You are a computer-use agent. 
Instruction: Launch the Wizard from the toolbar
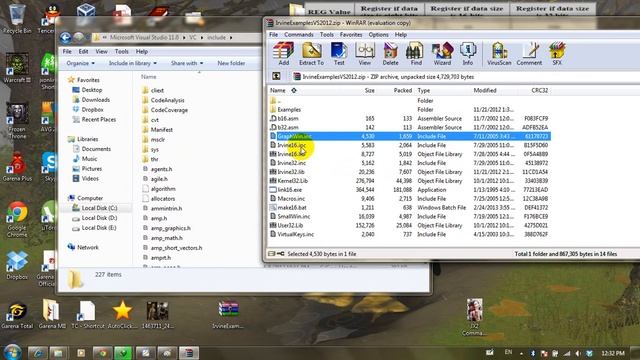click(442, 53)
